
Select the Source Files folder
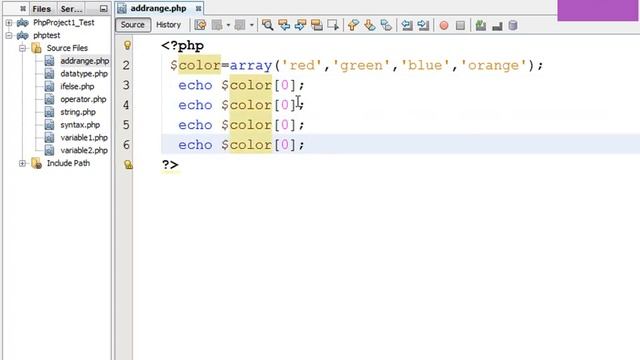pos(67,48)
